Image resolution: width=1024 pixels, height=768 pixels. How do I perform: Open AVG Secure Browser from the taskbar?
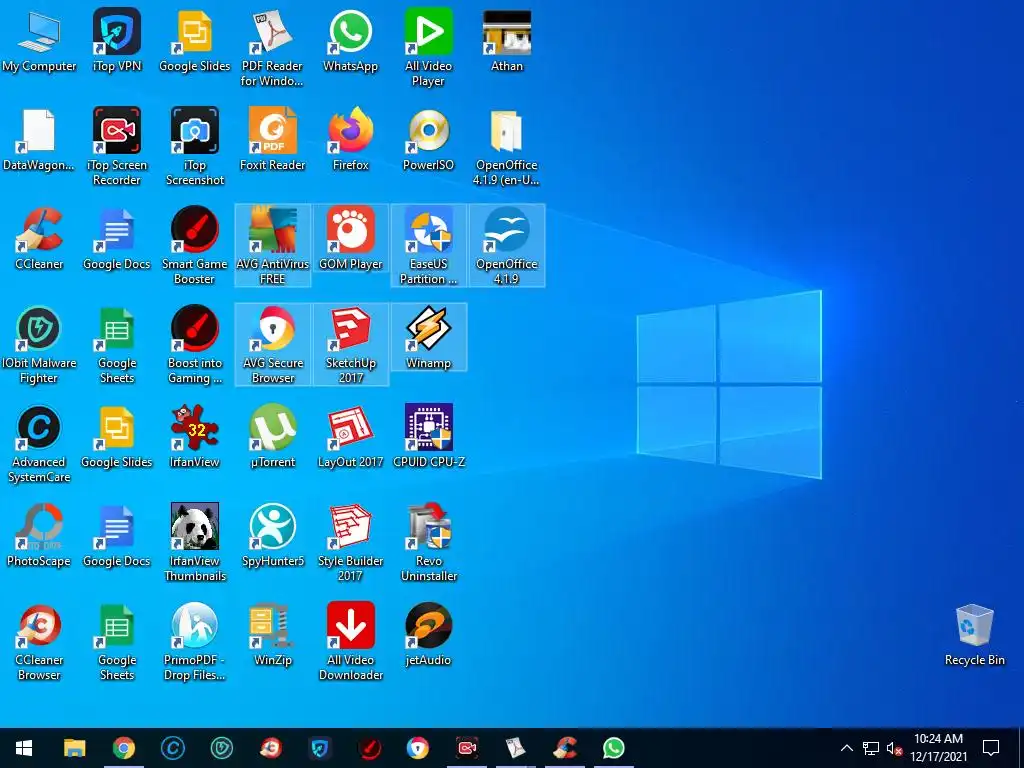(418, 748)
